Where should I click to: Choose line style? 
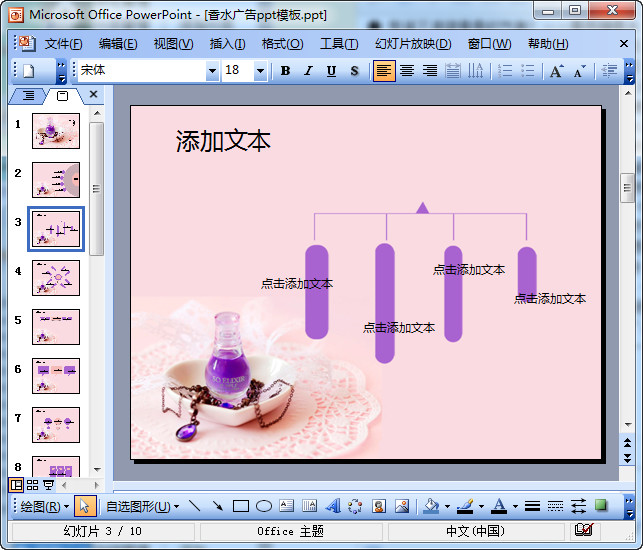coord(532,506)
